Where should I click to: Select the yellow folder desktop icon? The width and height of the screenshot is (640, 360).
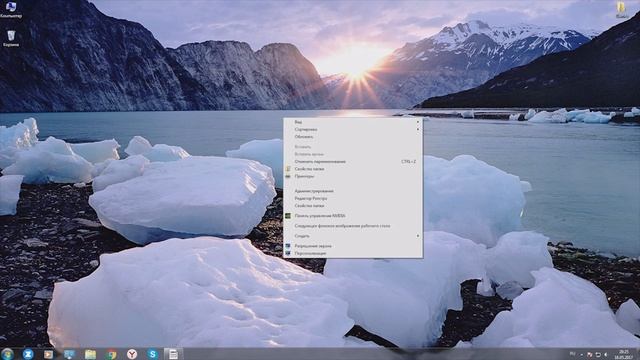point(621,10)
